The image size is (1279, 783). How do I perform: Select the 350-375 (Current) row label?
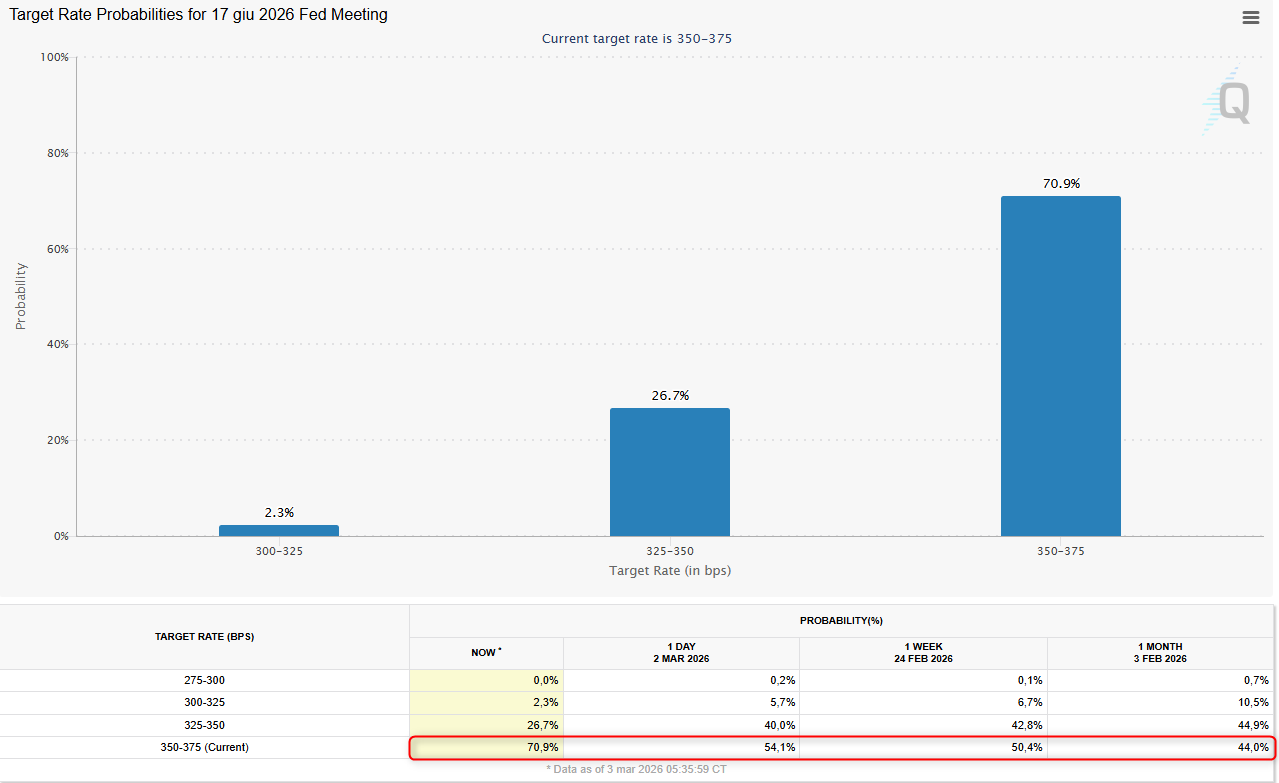(x=204, y=747)
